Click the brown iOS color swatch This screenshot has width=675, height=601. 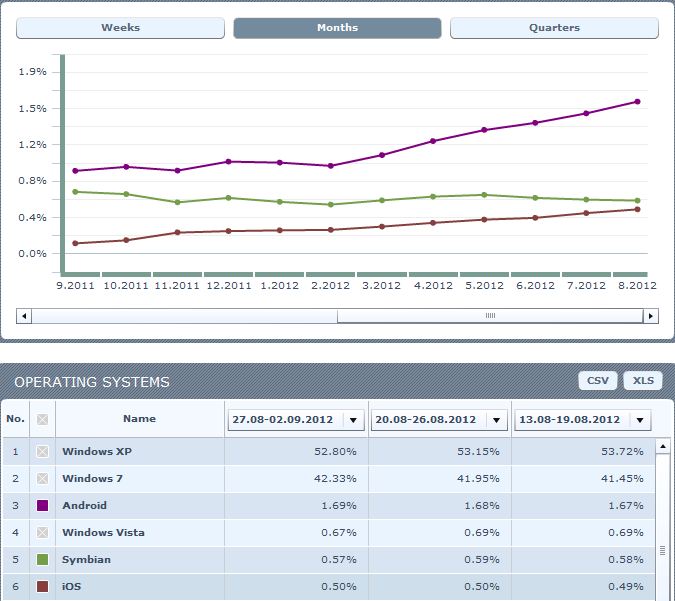point(42,587)
